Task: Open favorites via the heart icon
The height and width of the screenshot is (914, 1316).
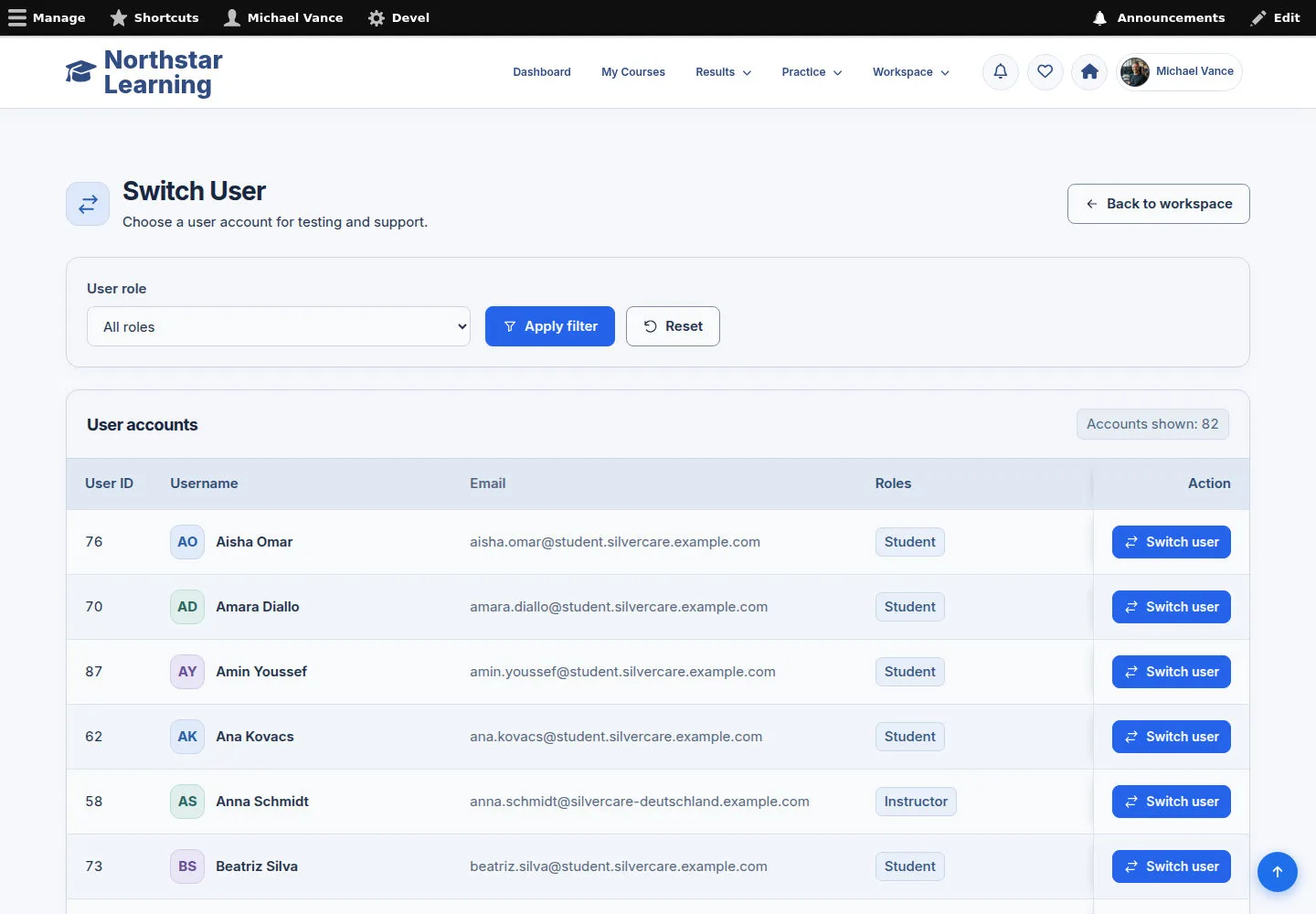Action: [x=1045, y=71]
